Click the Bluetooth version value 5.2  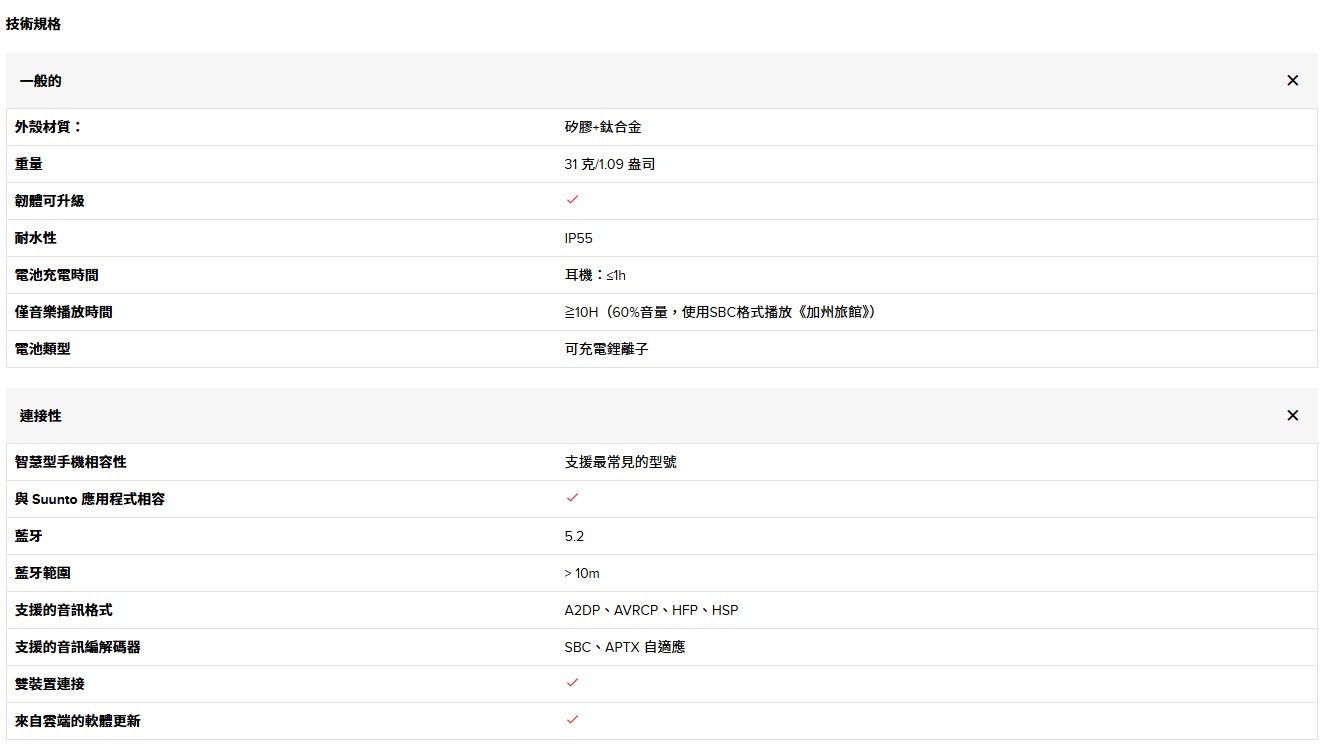pyautogui.click(x=574, y=536)
